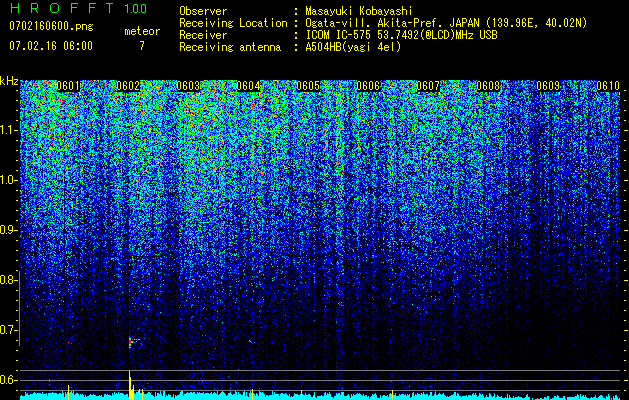The height and width of the screenshot is (400, 629).
Task: Click the 1.1 frequency axis label
Action: coord(7,130)
